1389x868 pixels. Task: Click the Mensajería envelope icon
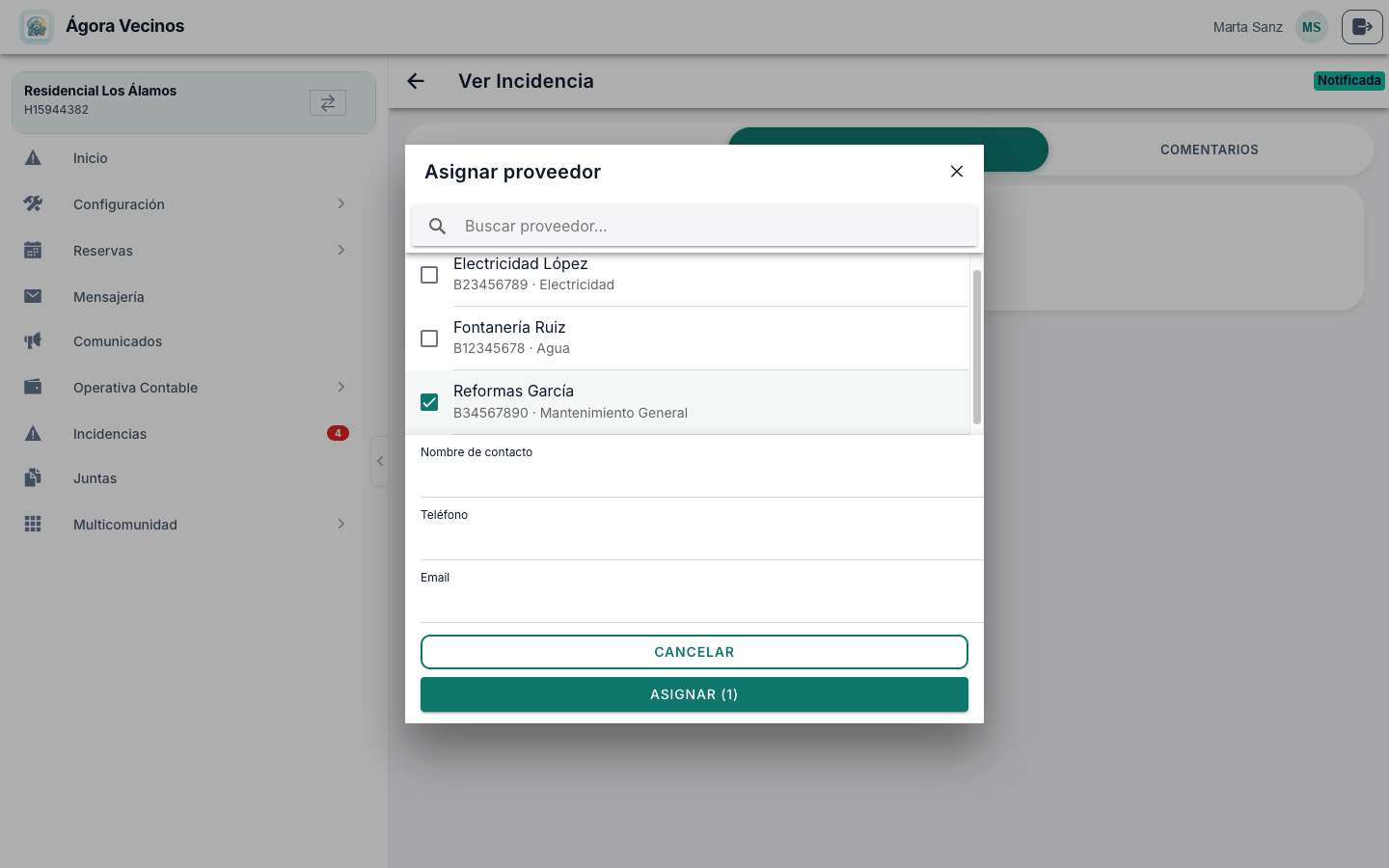click(x=33, y=296)
